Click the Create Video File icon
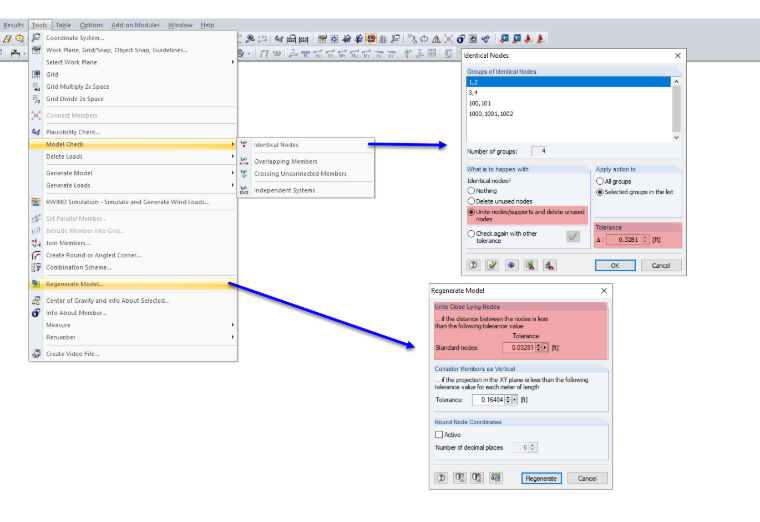The height and width of the screenshot is (522, 760). pyautogui.click(x=36, y=354)
